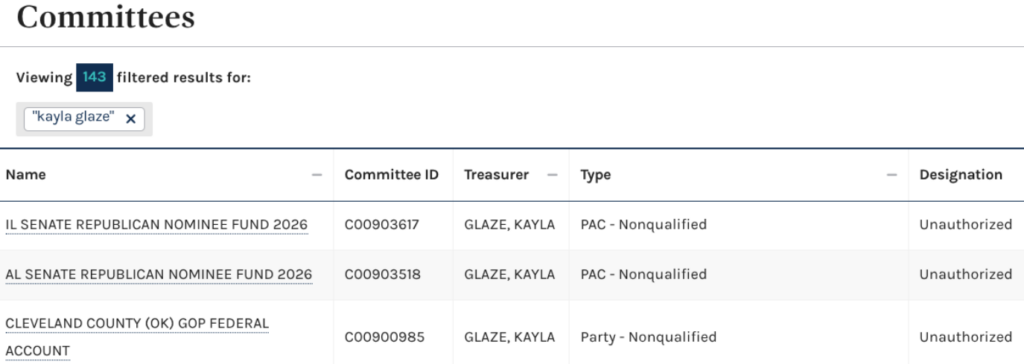This screenshot has height=364, width=1024.
Task: Click the Treasurer column header
Action: coord(496,175)
